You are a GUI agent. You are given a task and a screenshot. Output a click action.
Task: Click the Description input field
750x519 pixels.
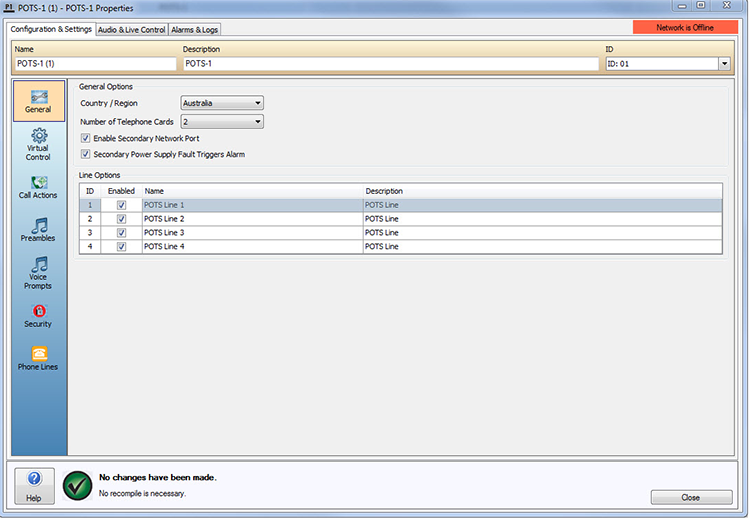point(391,64)
